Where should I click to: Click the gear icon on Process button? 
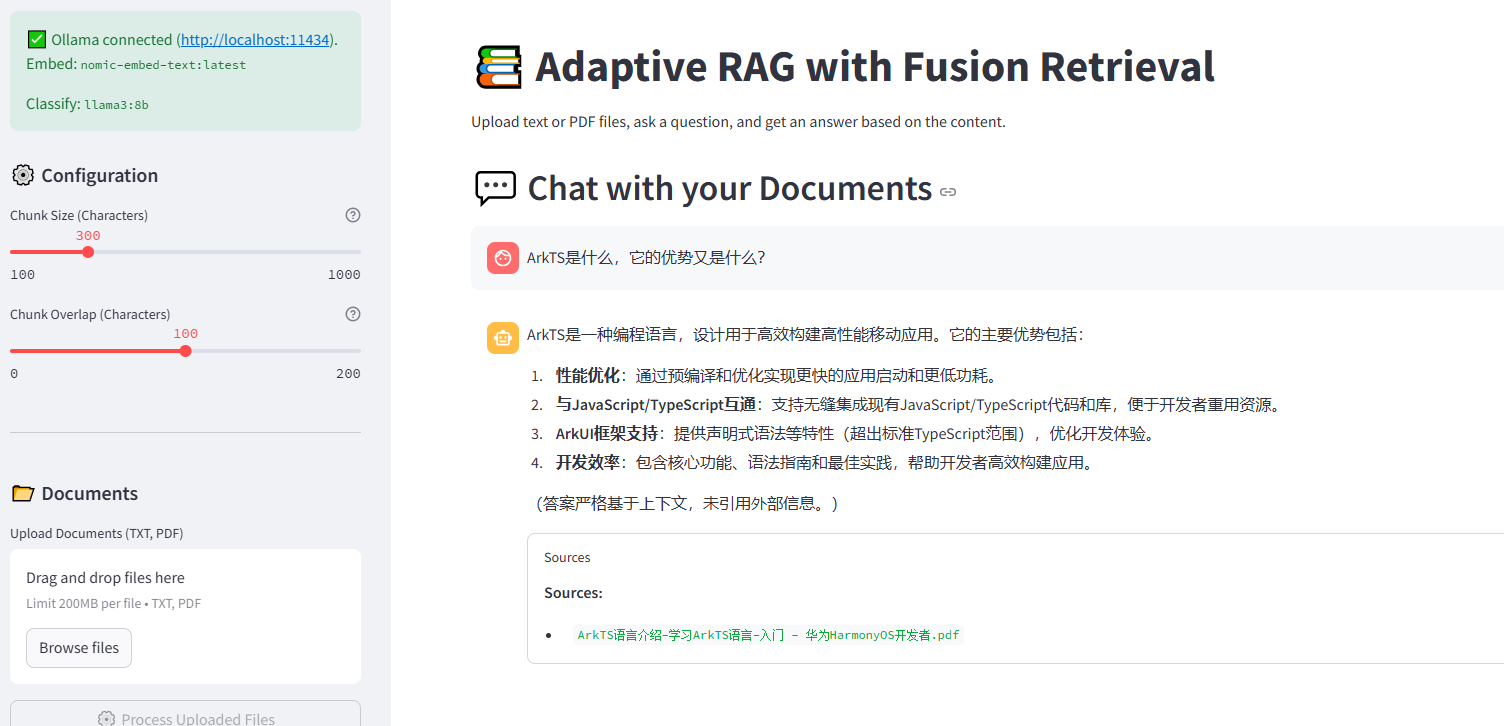(106, 719)
